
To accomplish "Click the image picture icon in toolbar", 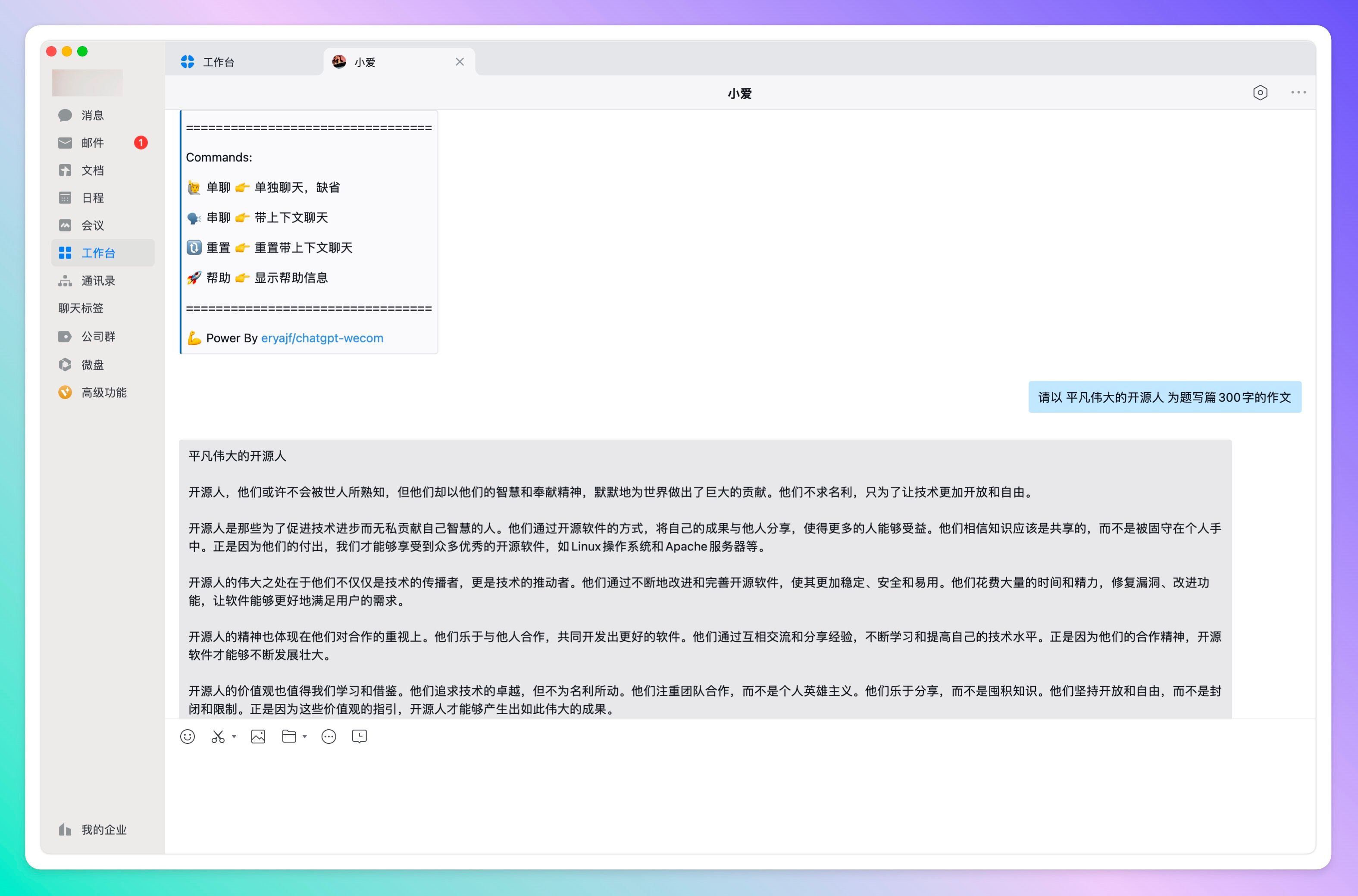I will pos(258,737).
